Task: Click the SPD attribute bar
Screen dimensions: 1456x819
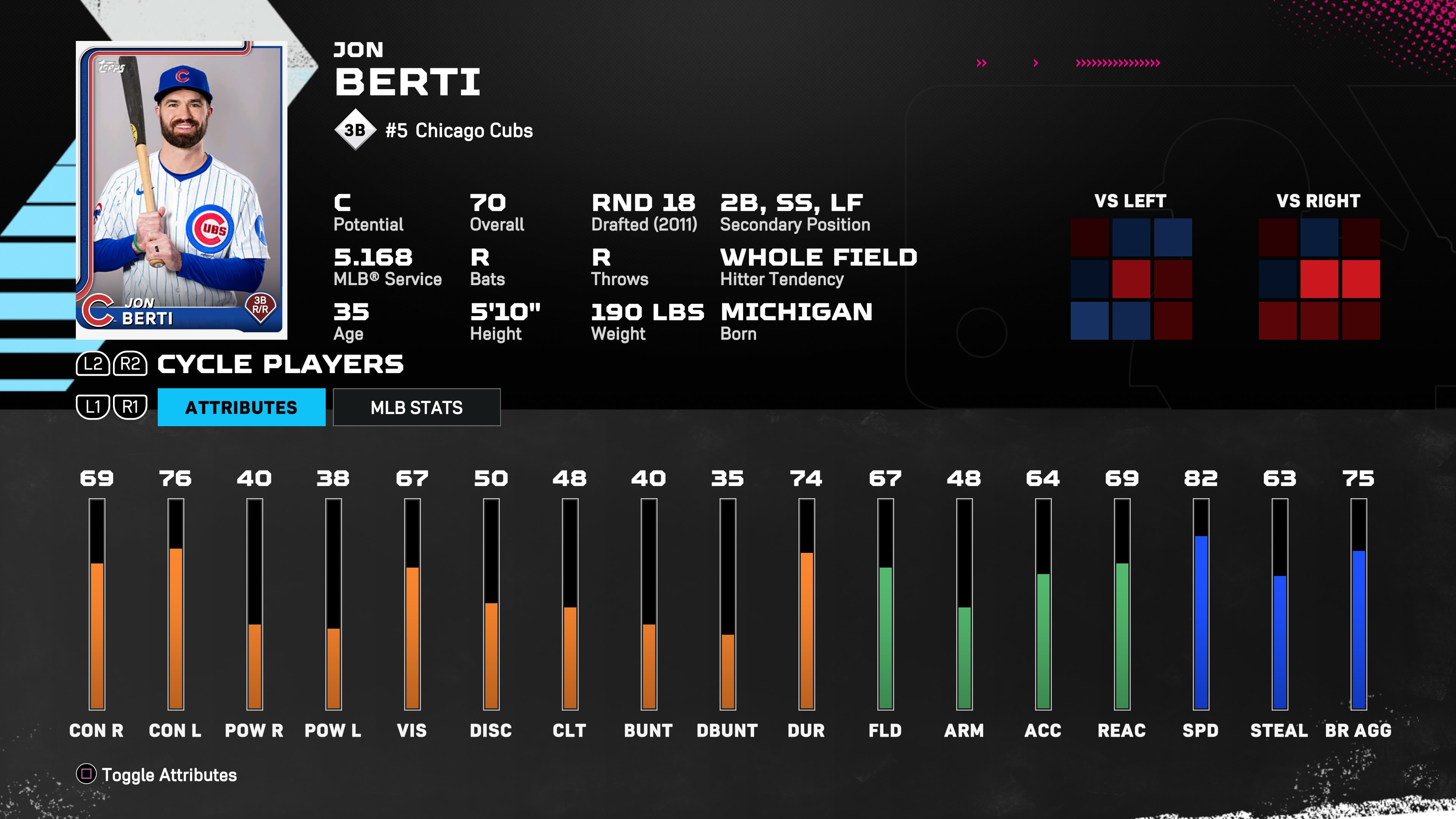Action: point(1200,622)
